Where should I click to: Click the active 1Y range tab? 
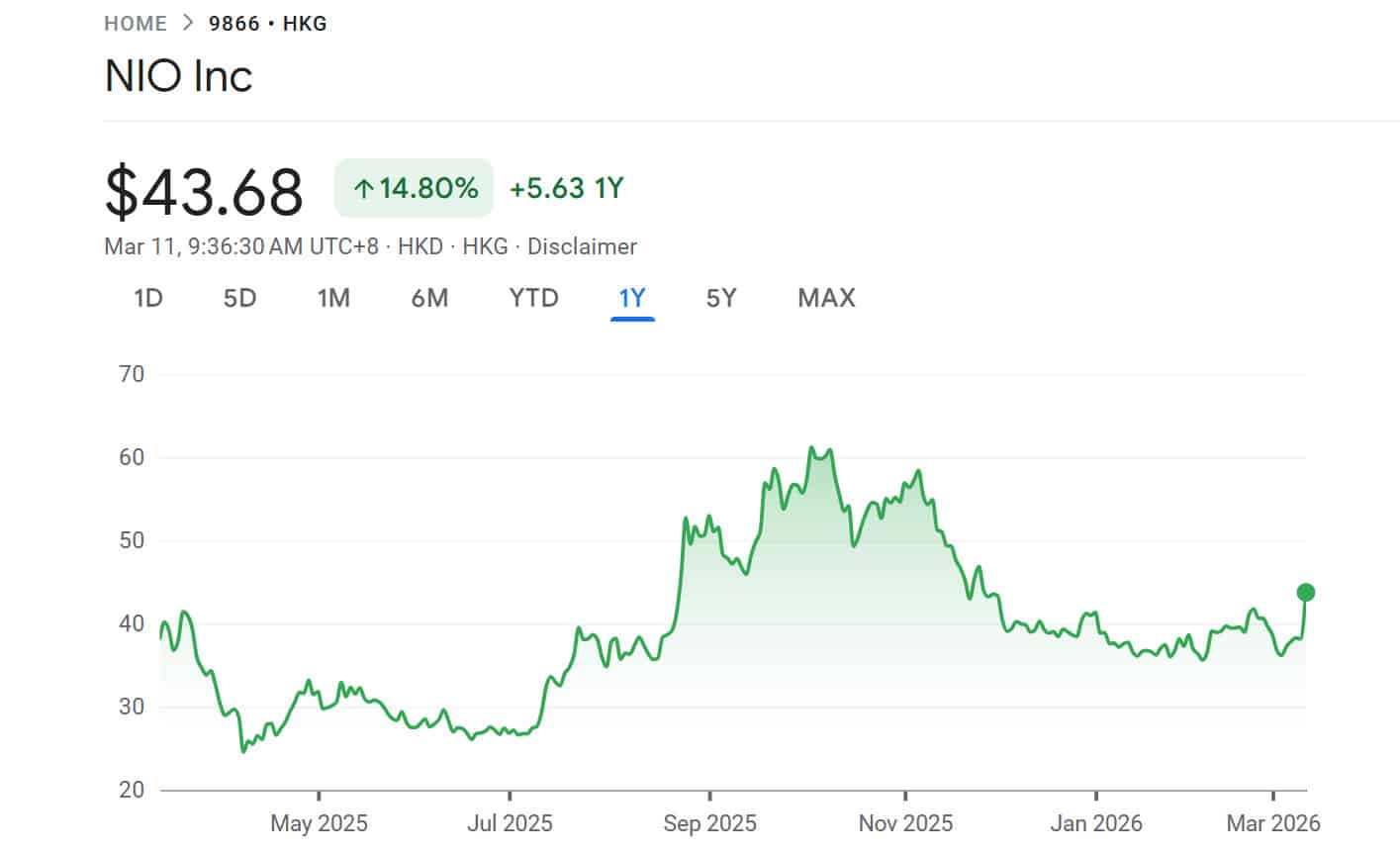click(x=632, y=298)
